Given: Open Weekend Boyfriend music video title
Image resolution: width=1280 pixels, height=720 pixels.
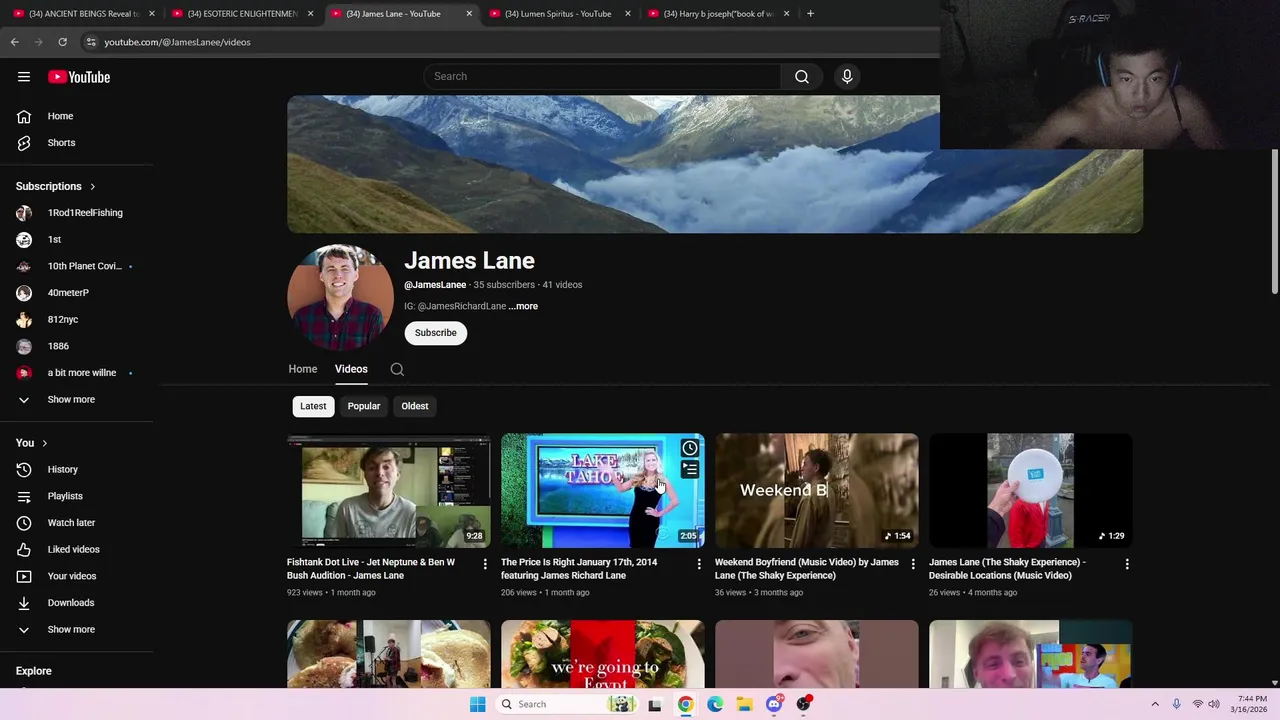Looking at the screenshot, I should [807, 569].
